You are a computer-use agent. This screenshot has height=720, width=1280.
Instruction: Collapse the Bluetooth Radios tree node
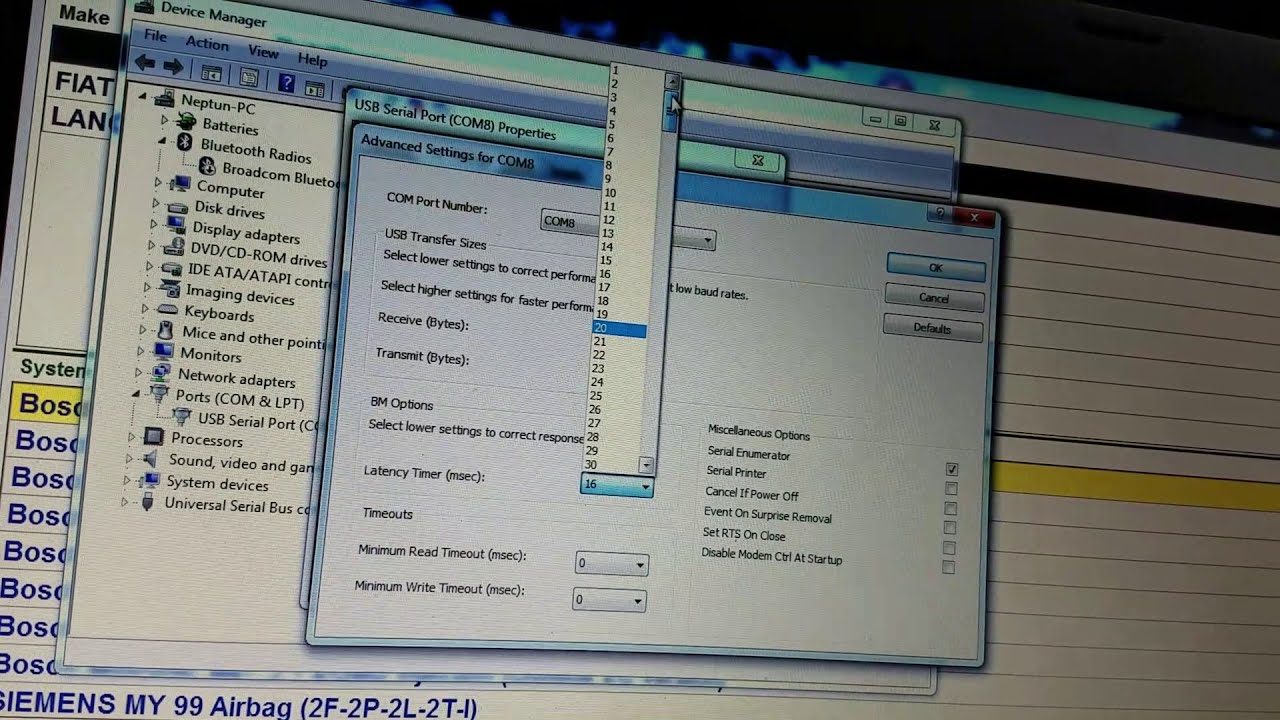tap(163, 142)
